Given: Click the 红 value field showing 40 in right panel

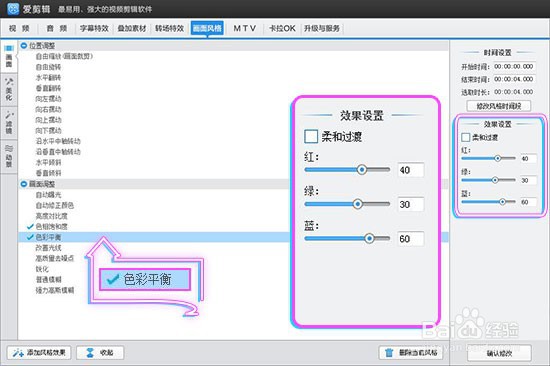Looking at the screenshot, I should [x=528, y=159].
